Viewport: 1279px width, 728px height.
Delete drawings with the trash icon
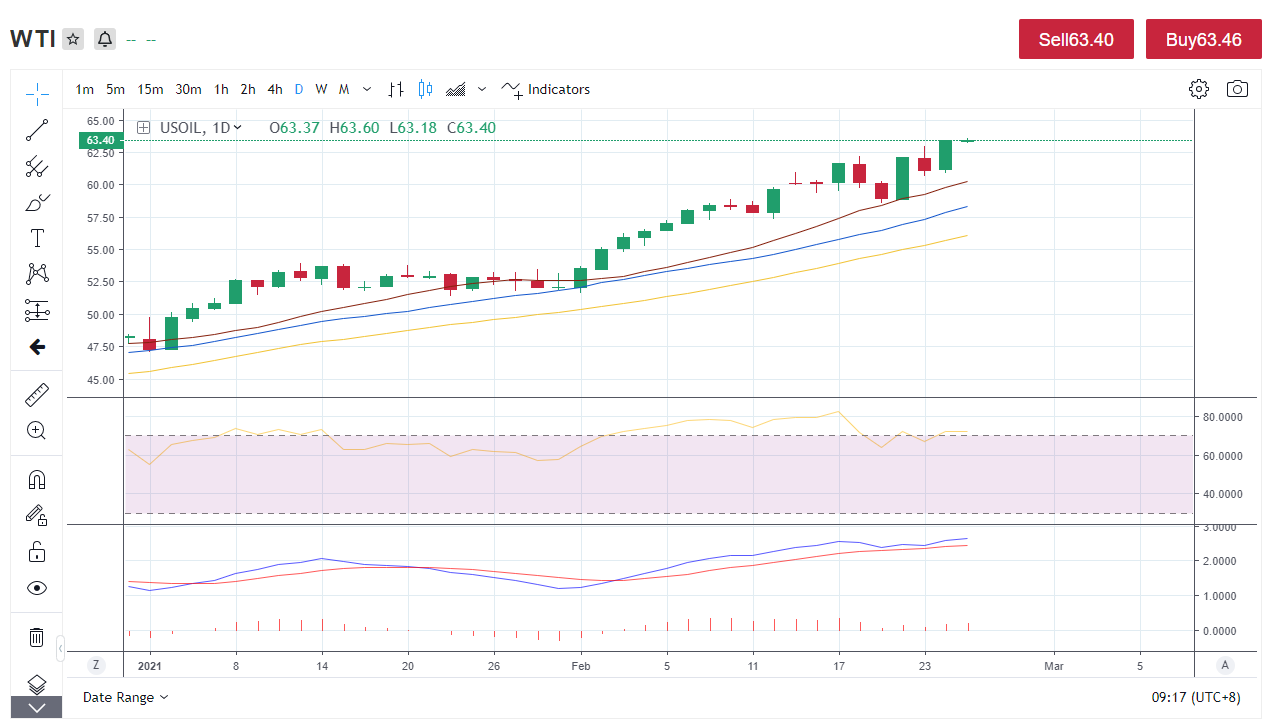pos(37,637)
